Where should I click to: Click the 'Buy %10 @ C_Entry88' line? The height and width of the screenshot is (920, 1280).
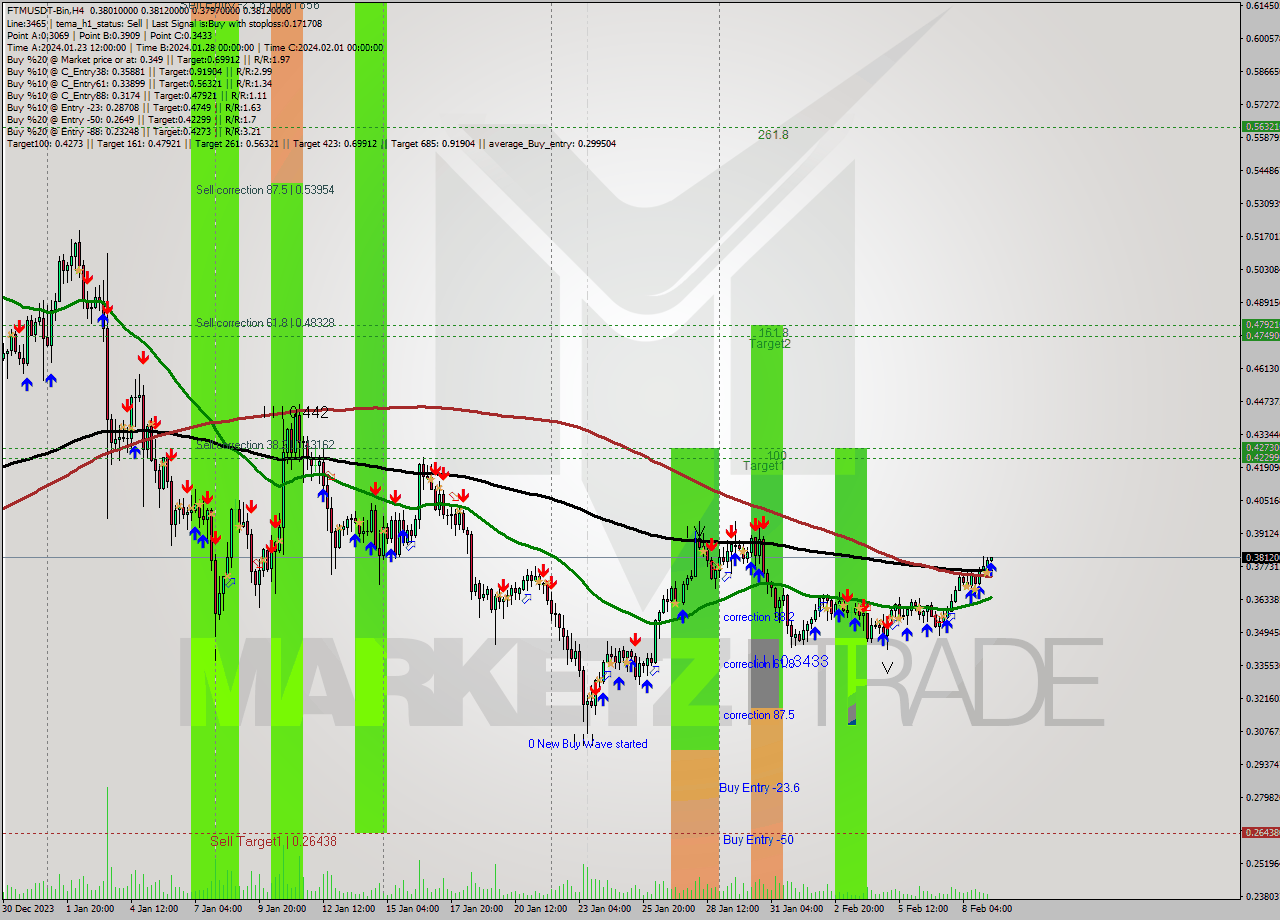tap(136, 95)
